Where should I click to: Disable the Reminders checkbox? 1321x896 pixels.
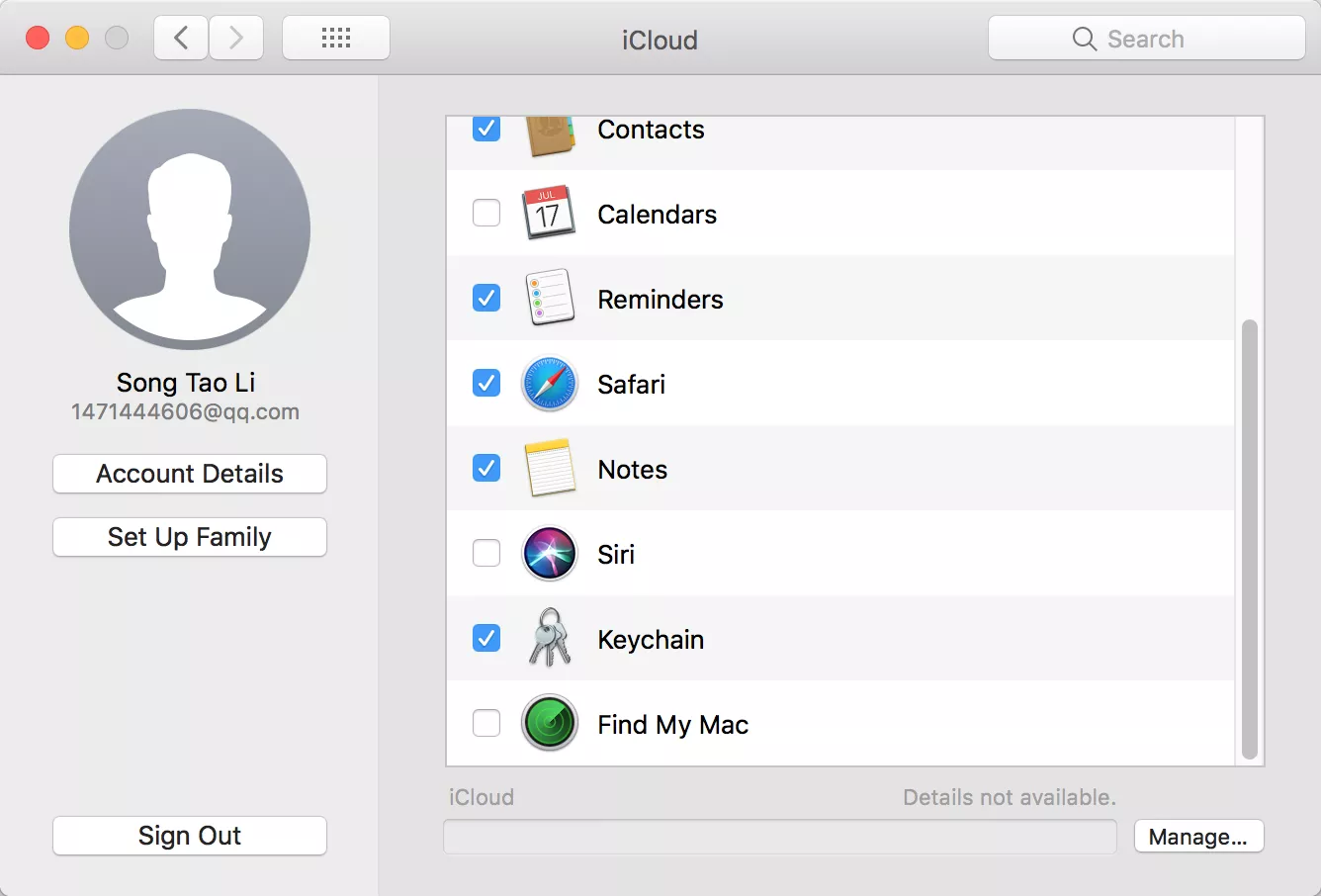click(486, 298)
